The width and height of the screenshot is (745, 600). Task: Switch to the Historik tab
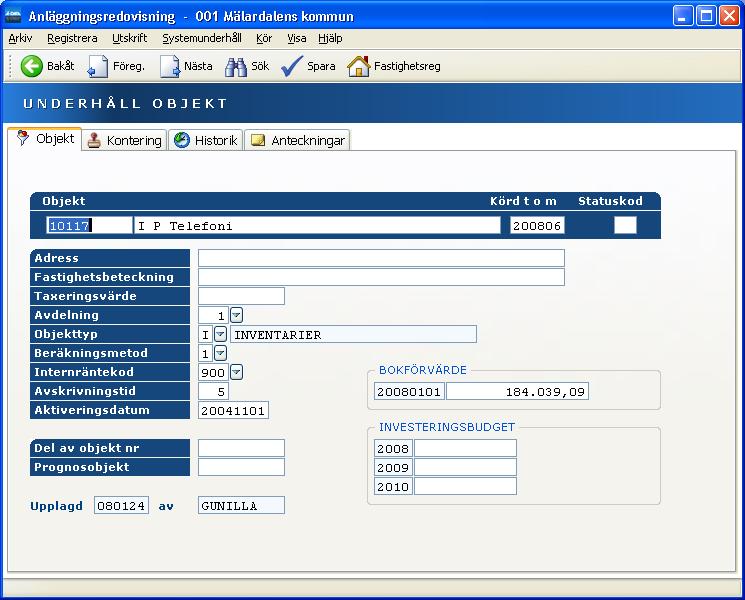(x=206, y=140)
